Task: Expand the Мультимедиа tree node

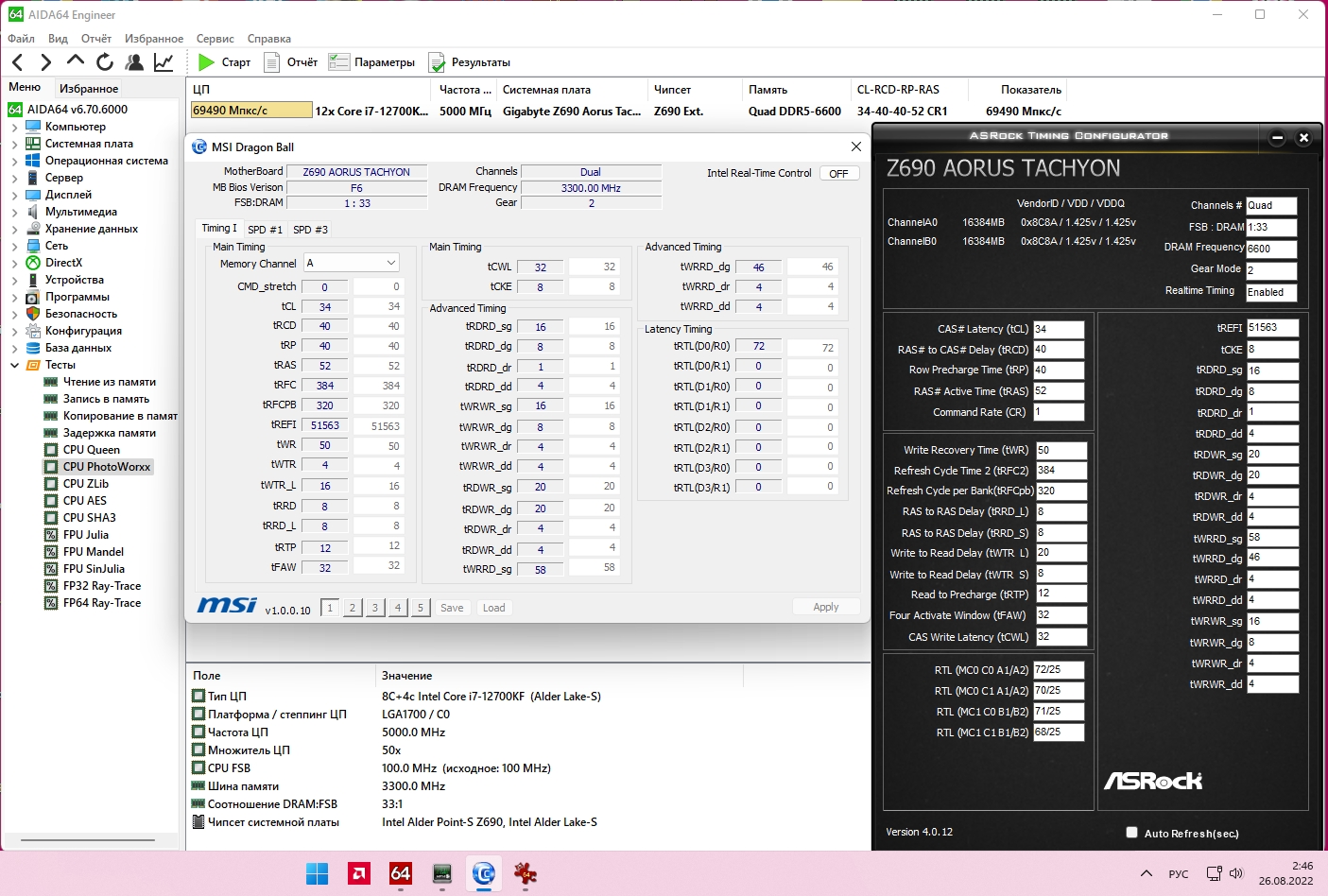Action: [x=14, y=212]
